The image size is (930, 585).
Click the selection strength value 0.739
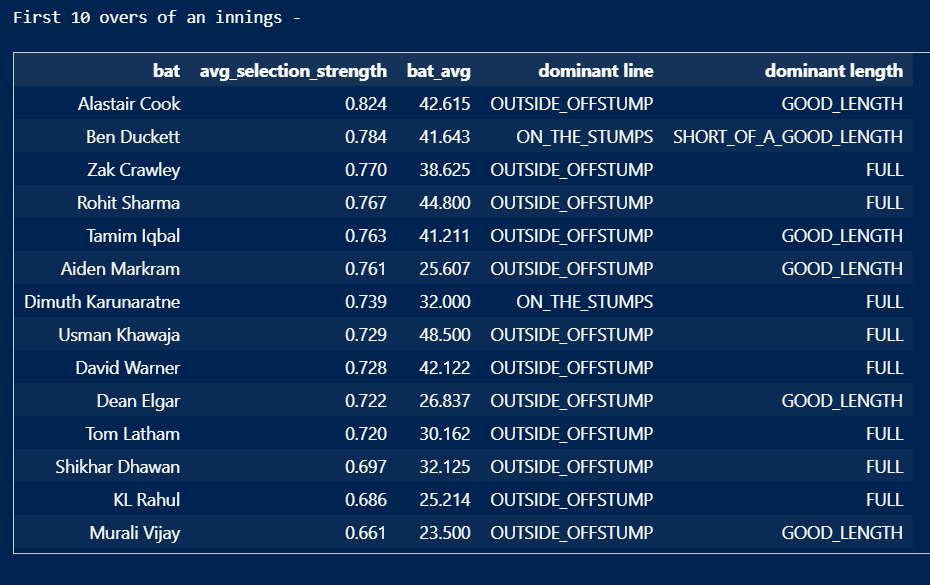click(365, 302)
